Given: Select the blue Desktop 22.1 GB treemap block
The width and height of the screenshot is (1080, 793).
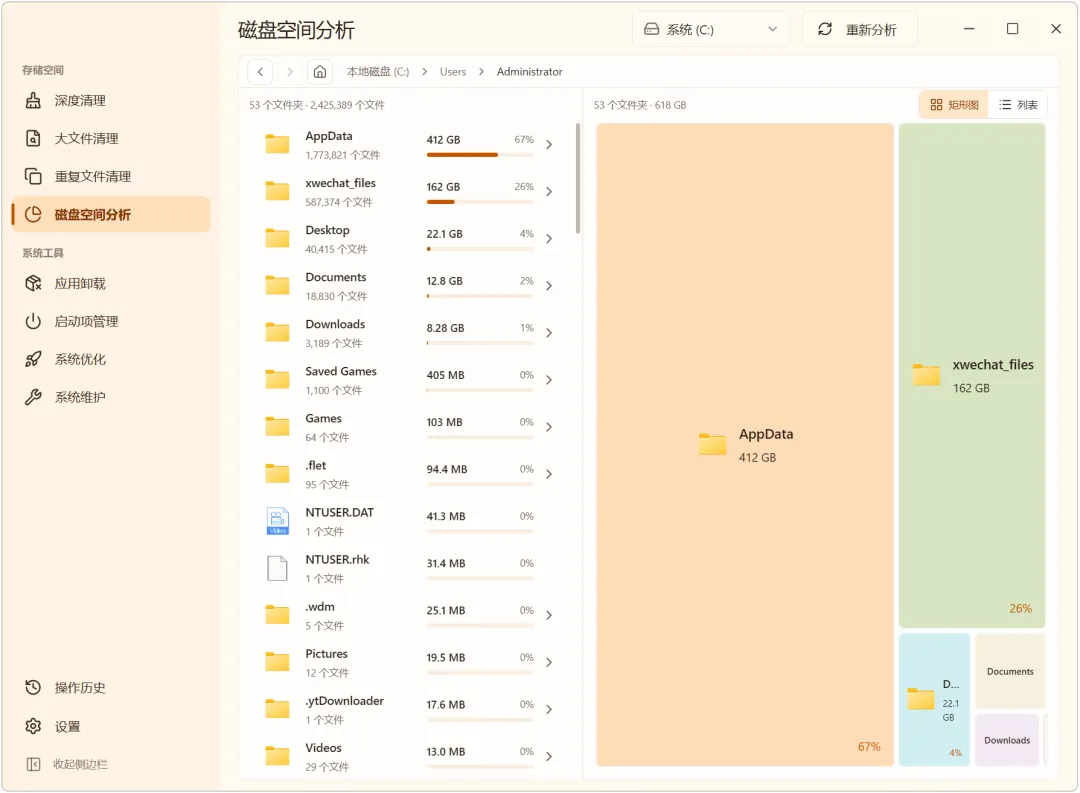Looking at the screenshot, I should [x=935, y=699].
